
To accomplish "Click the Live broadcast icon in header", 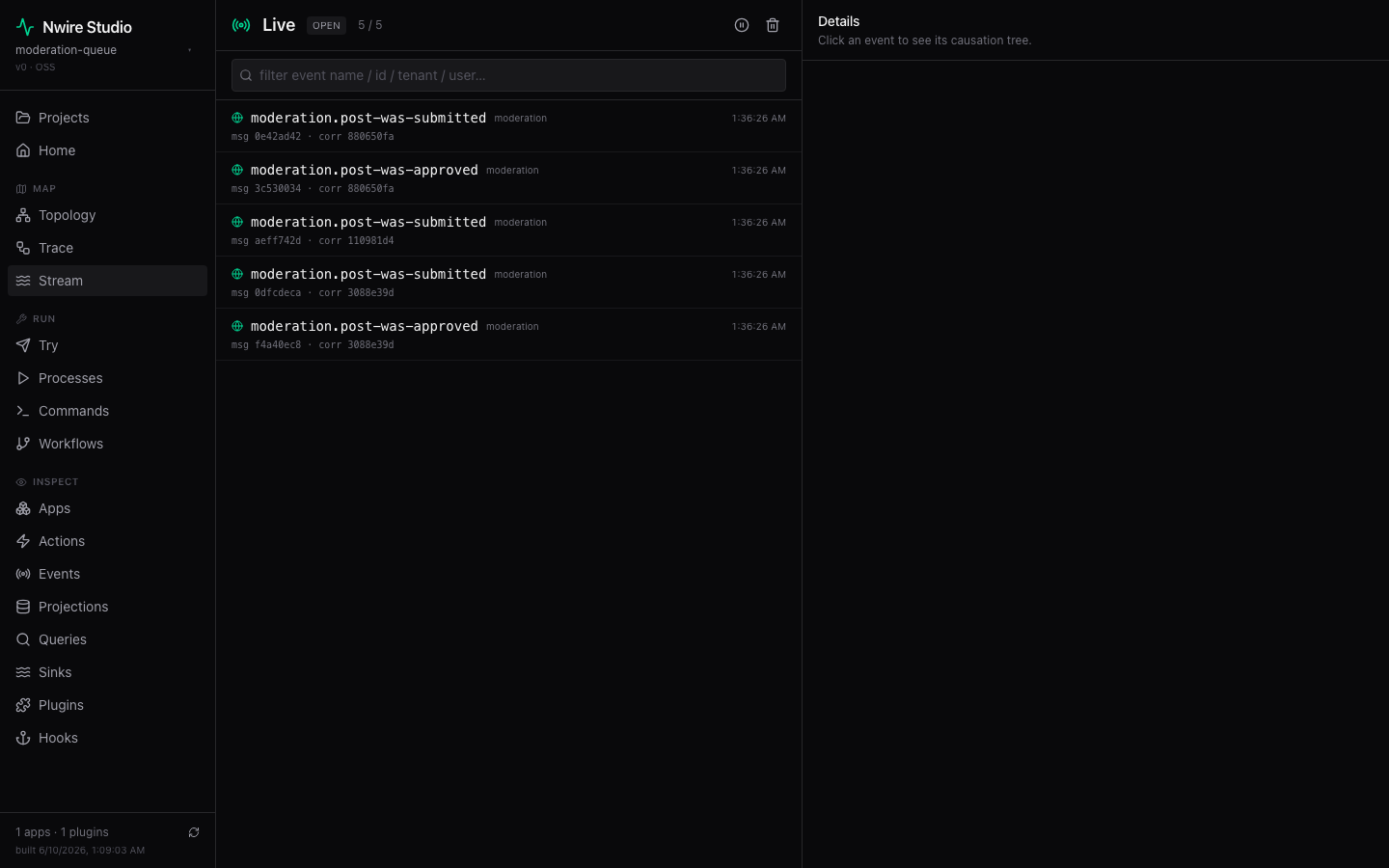I will tap(241, 25).
